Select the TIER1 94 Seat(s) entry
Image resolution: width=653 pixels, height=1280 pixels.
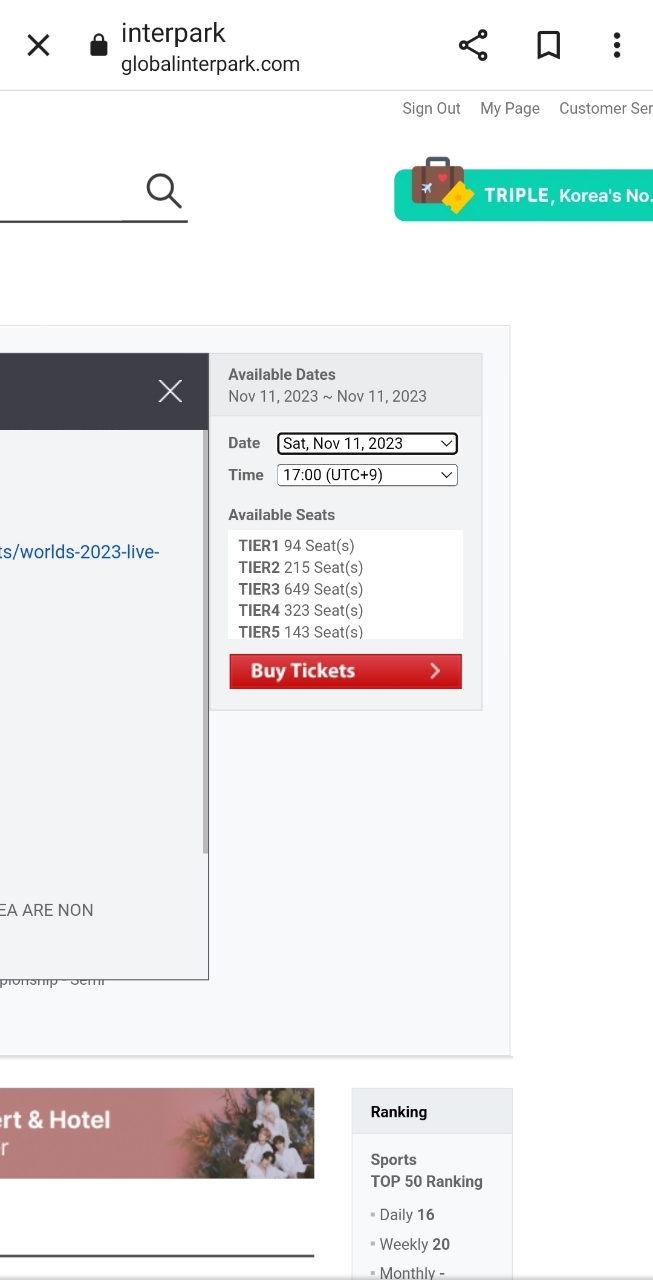(296, 546)
